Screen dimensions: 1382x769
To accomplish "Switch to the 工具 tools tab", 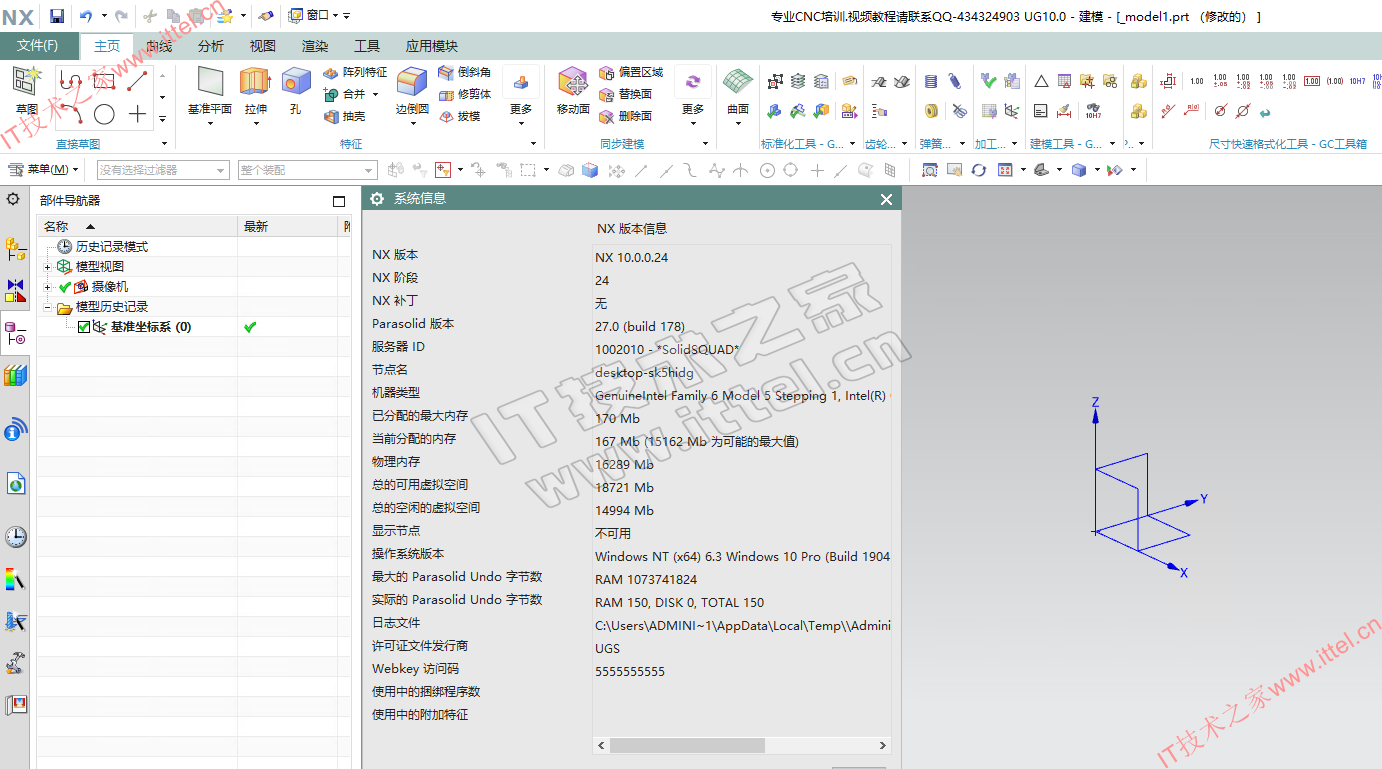I will tap(367, 46).
